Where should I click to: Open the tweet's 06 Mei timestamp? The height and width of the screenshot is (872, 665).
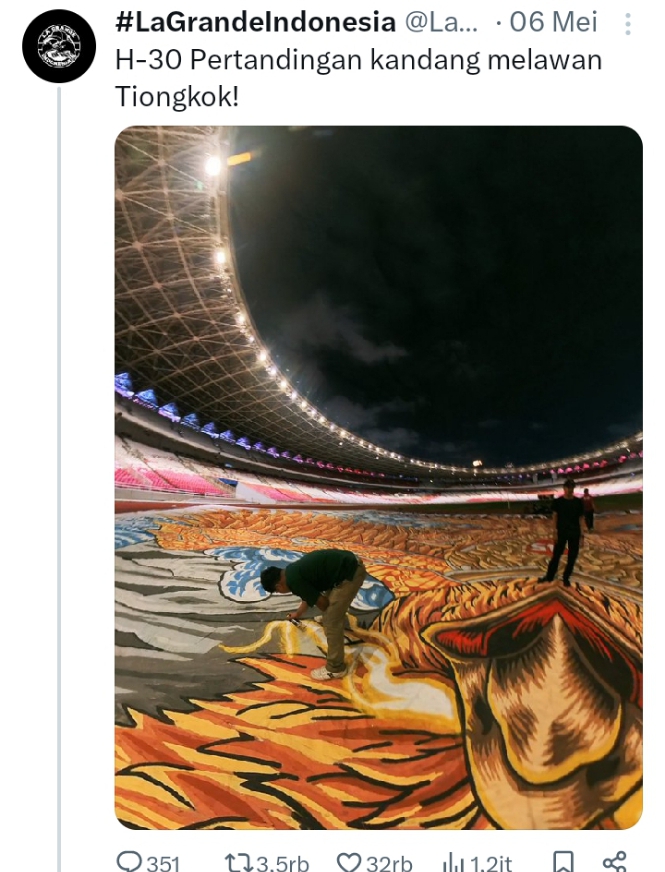pyautogui.click(x=554, y=23)
